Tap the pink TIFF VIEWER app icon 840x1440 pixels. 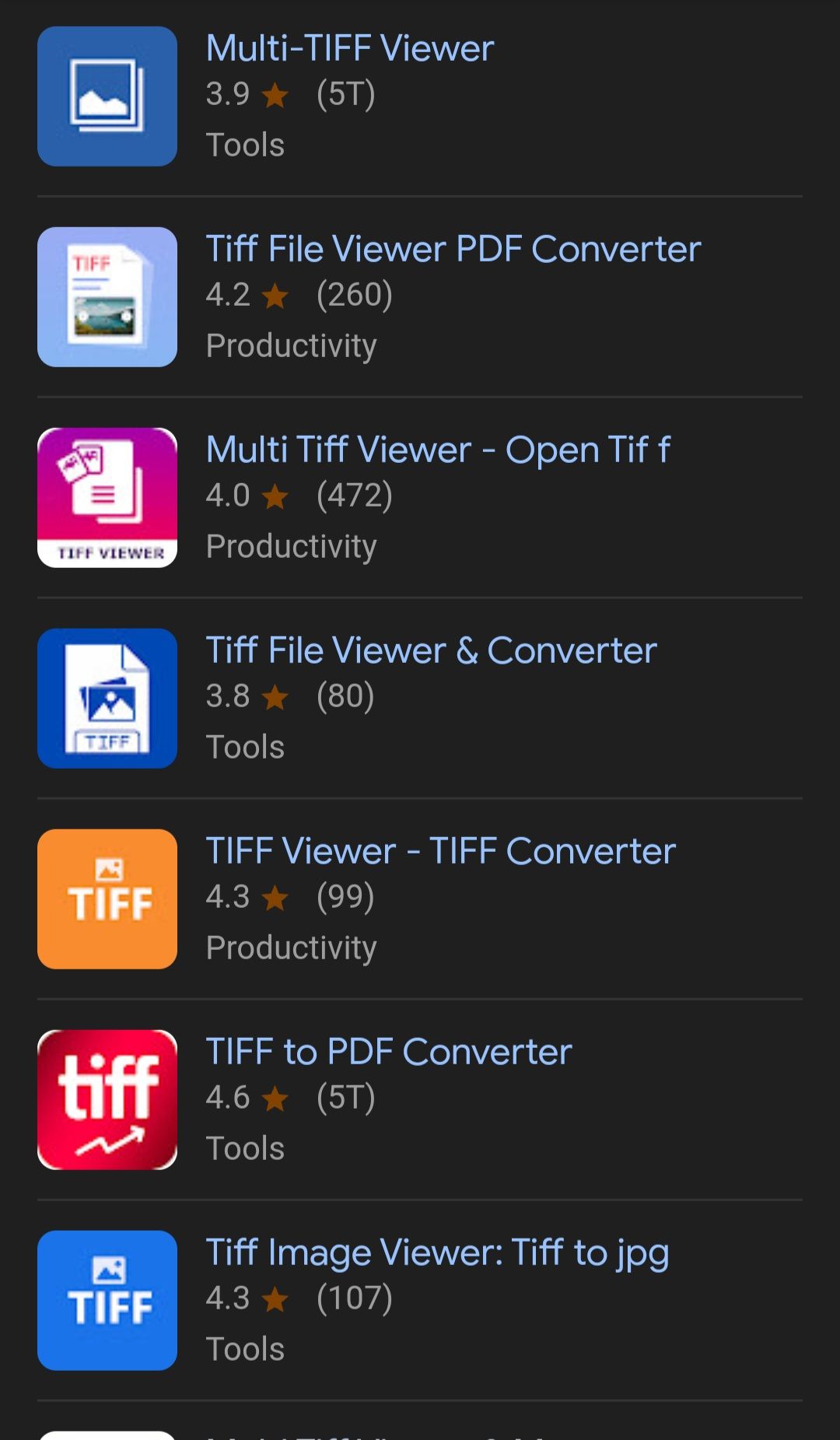[107, 498]
